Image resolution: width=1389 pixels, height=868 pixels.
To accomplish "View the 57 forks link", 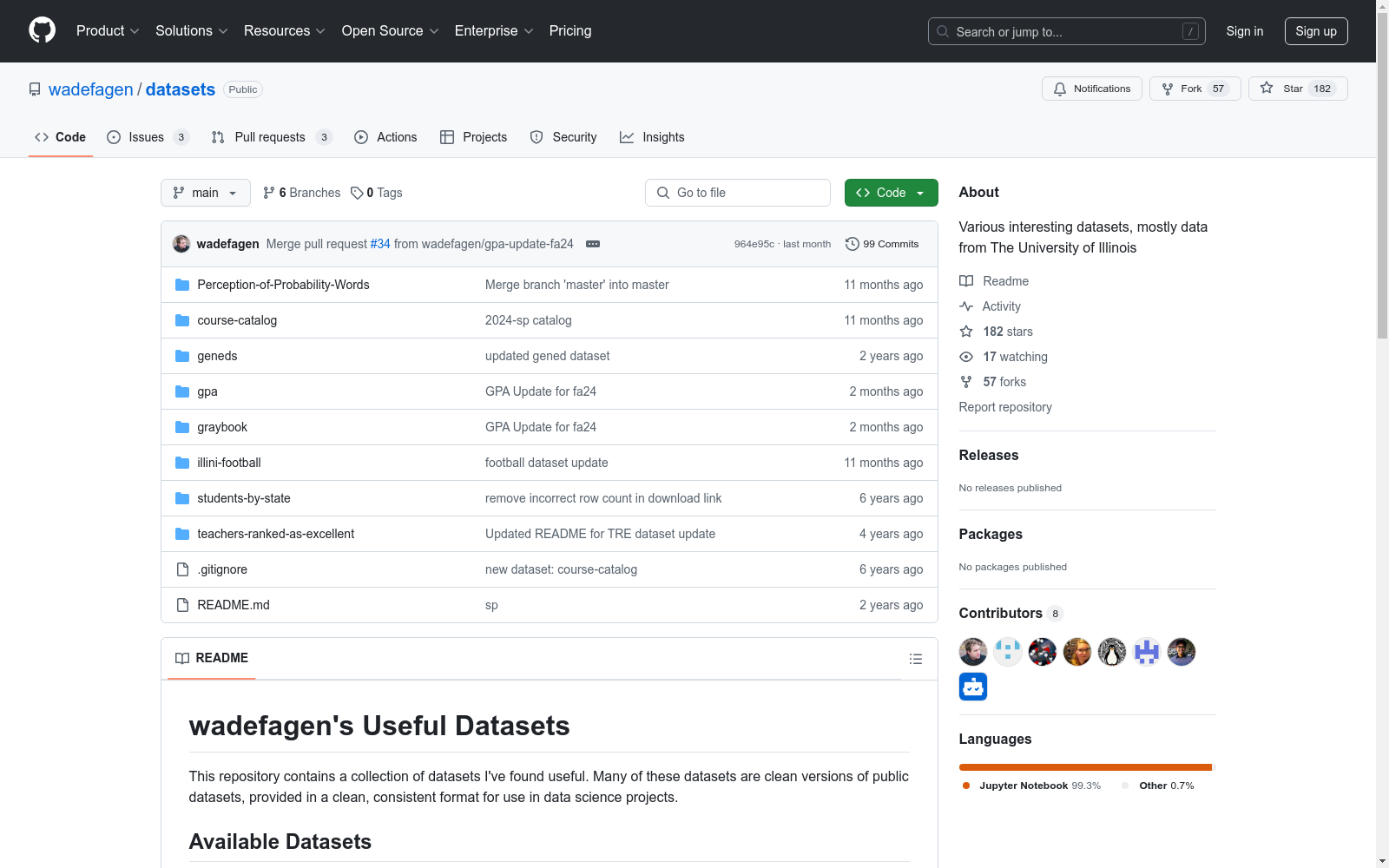I will point(992,382).
